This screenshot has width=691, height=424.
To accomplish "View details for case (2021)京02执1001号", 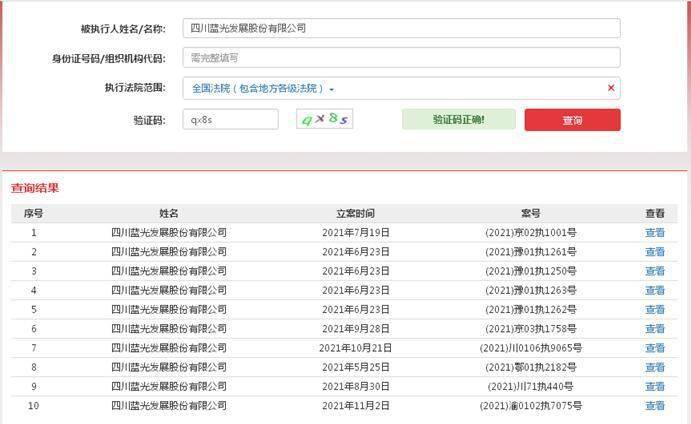I will tap(654, 233).
